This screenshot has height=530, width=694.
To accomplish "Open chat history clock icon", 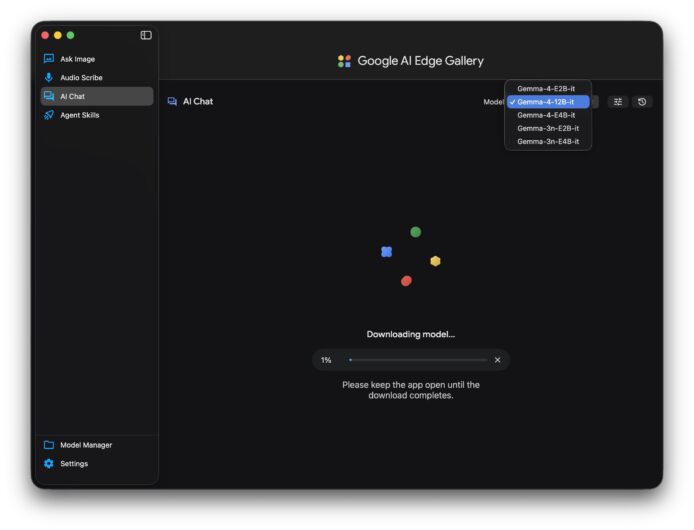I will tap(642, 102).
